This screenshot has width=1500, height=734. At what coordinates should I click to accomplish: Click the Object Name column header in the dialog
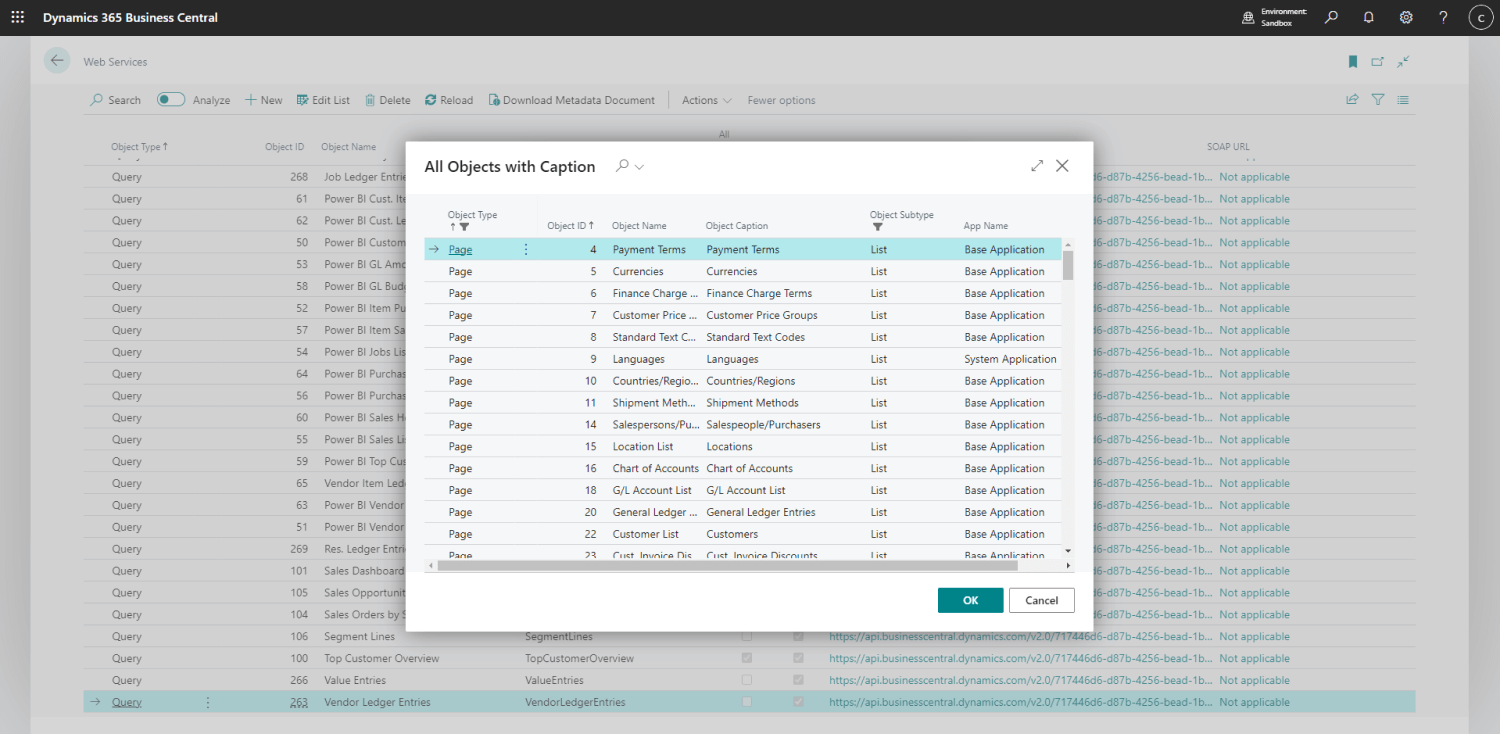[x=639, y=226]
